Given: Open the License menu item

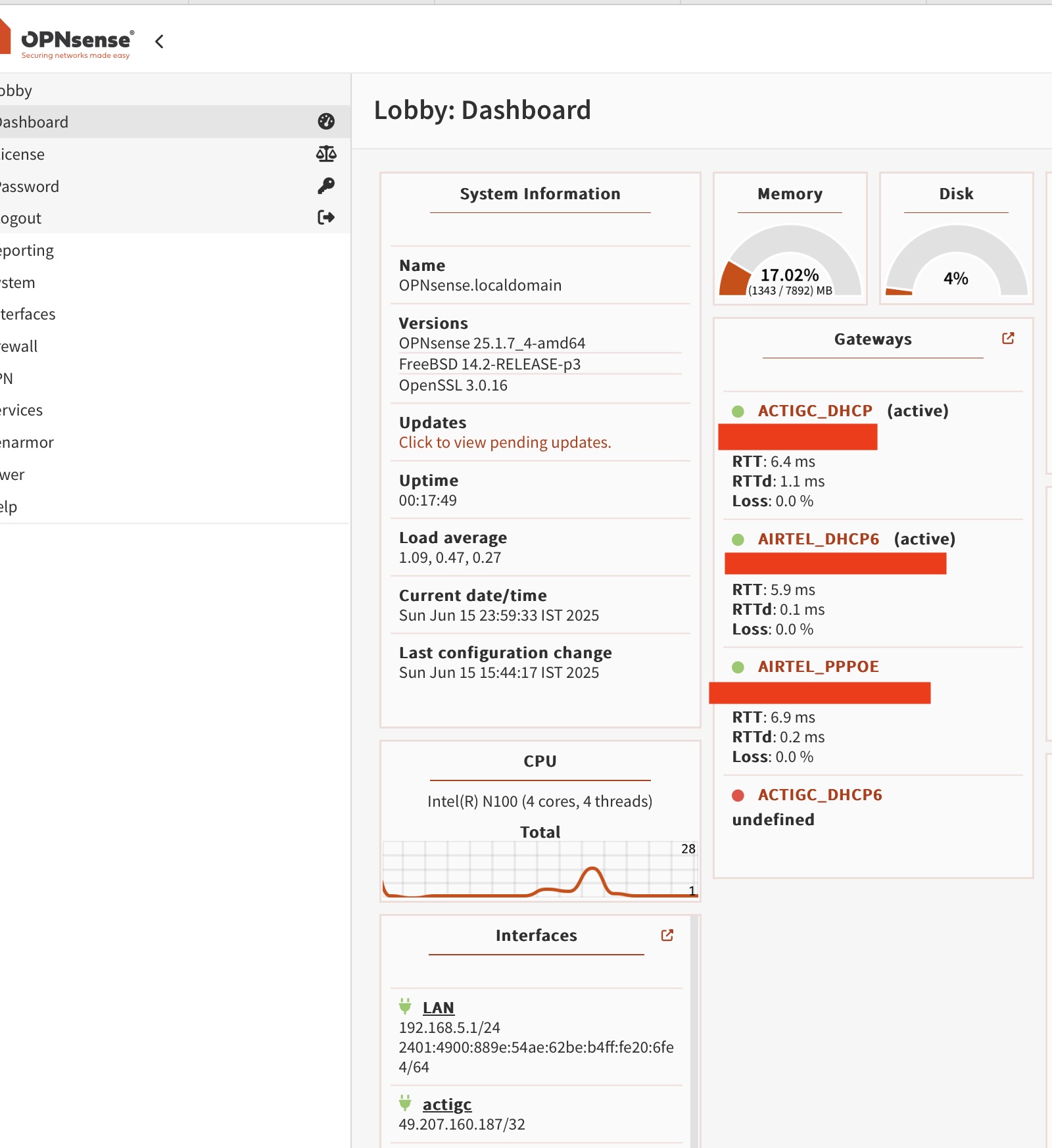Looking at the screenshot, I should (x=175, y=154).
